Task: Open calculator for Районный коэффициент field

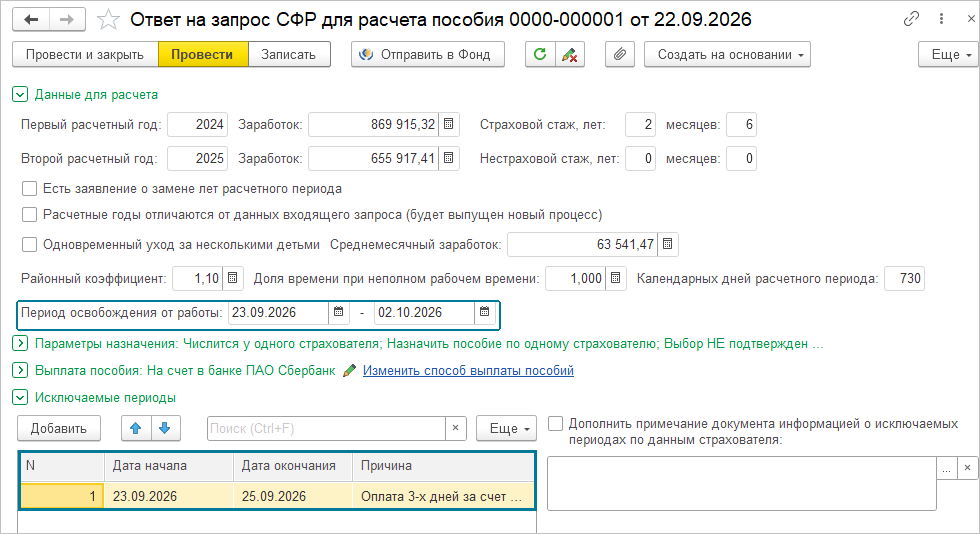Action: (232, 278)
